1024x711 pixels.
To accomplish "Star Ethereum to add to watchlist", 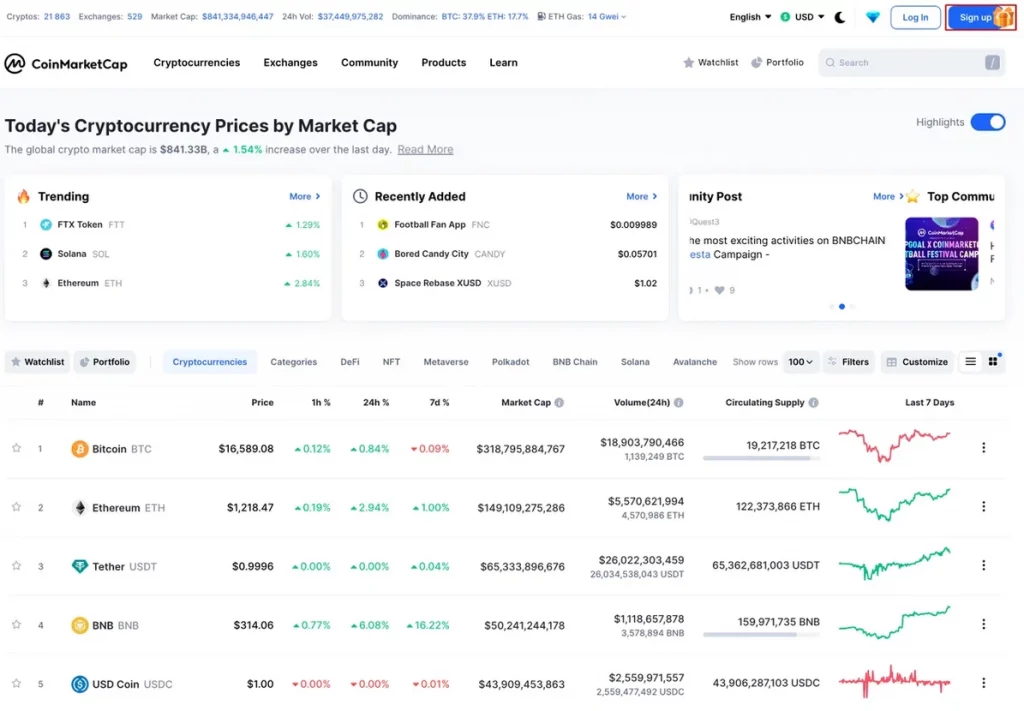I will pos(16,507).
